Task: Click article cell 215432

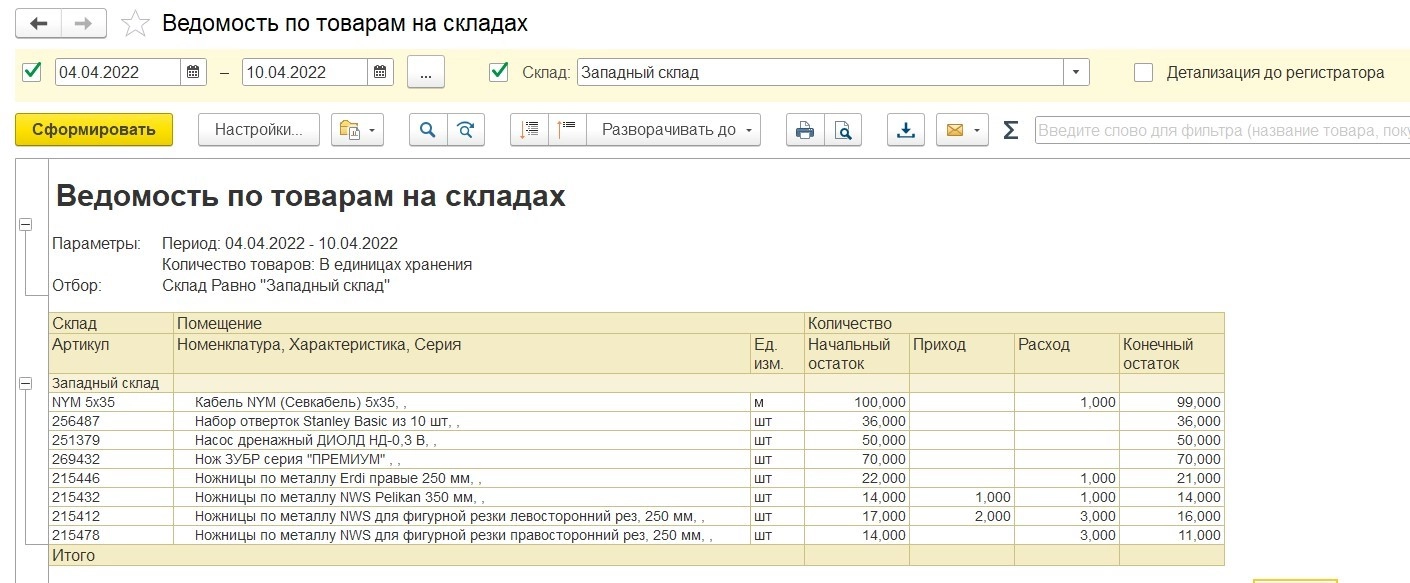Action: (111, 497)
